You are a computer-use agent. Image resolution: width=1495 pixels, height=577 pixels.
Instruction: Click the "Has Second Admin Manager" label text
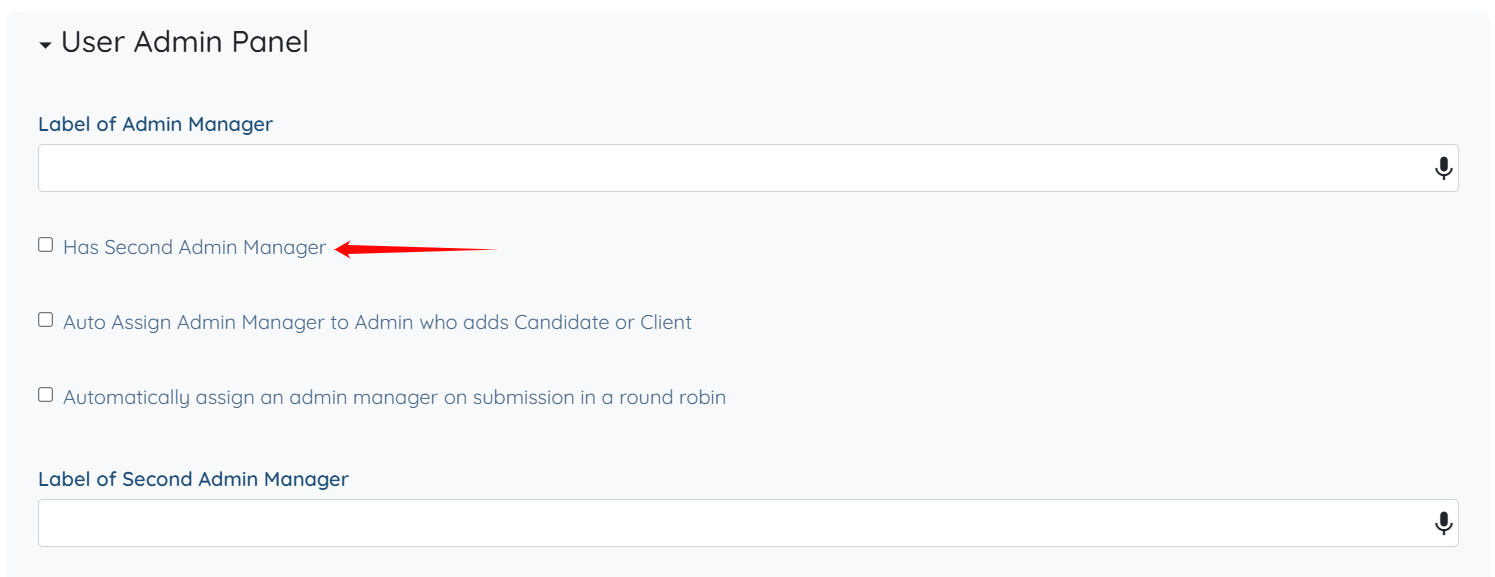click(194, 247)
